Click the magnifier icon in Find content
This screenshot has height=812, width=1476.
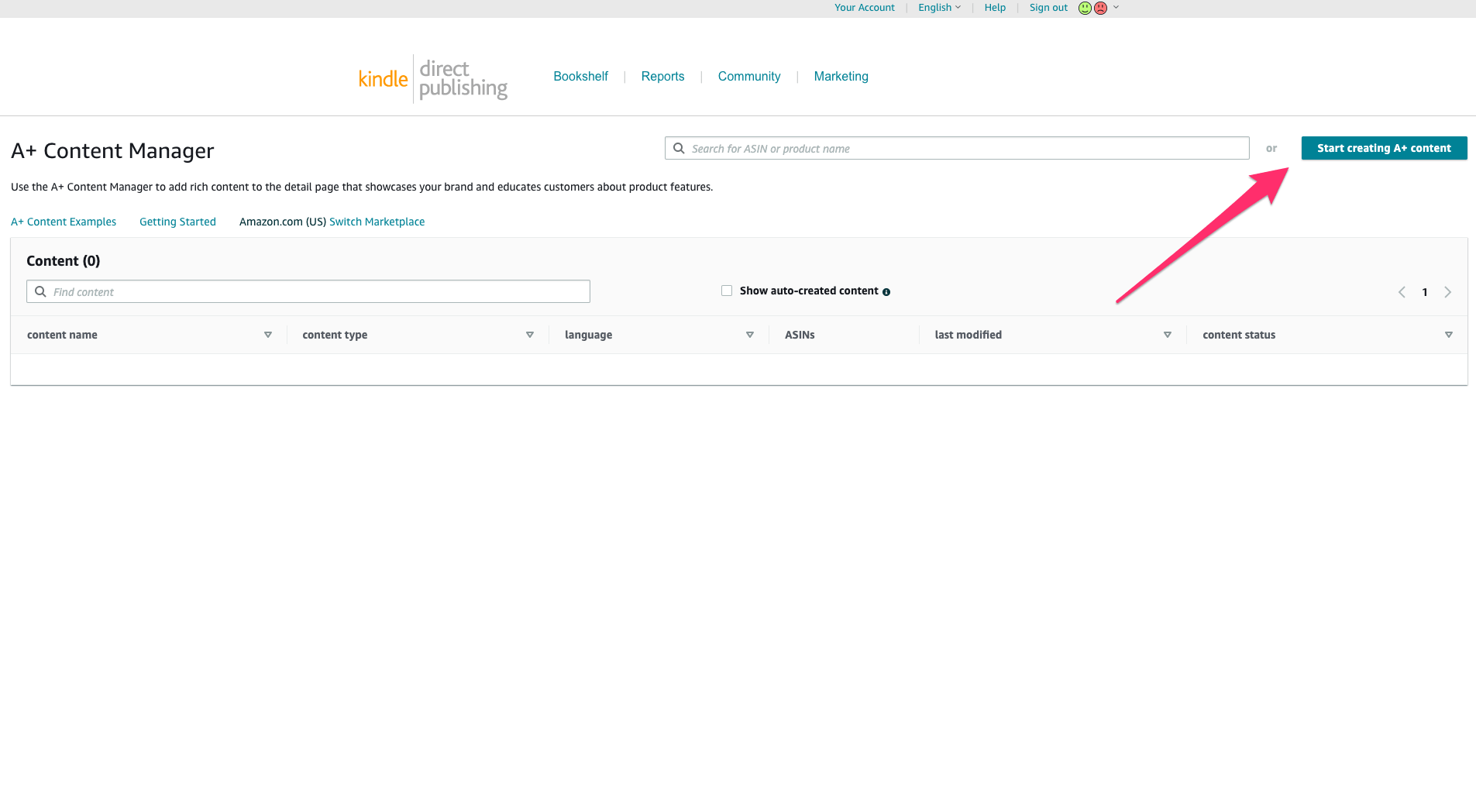(x=40, y=291)
